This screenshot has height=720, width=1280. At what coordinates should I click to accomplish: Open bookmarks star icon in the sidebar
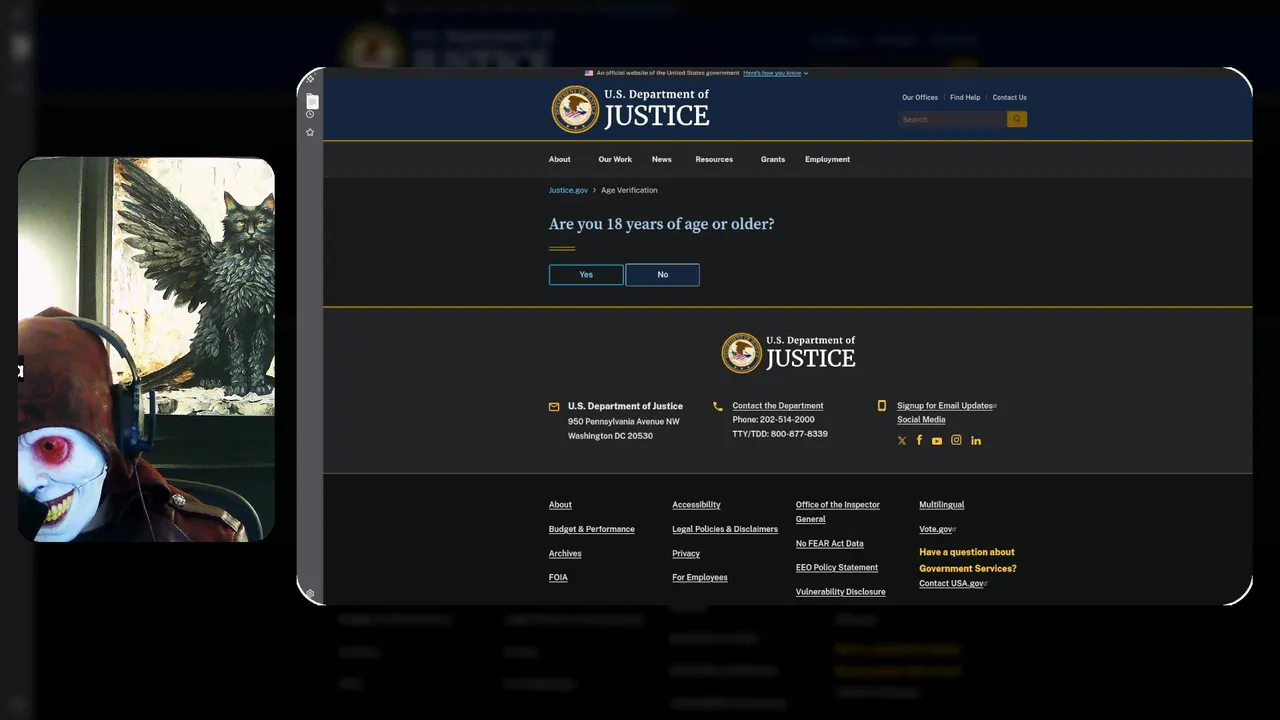(310, 132)
